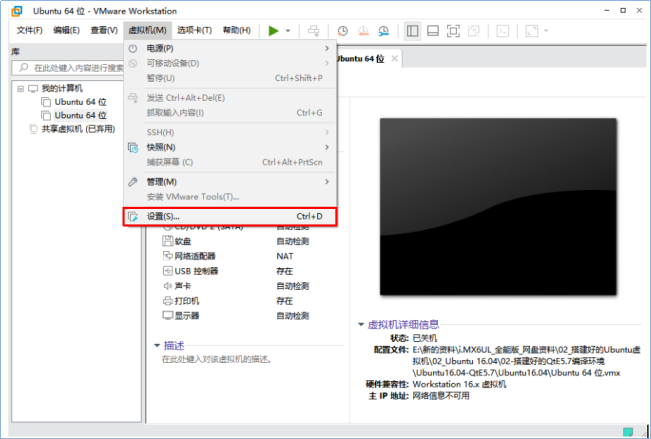Click the black VM screen thumbnail
Viewport: 651px width, 439px height.
pos(498,207)
